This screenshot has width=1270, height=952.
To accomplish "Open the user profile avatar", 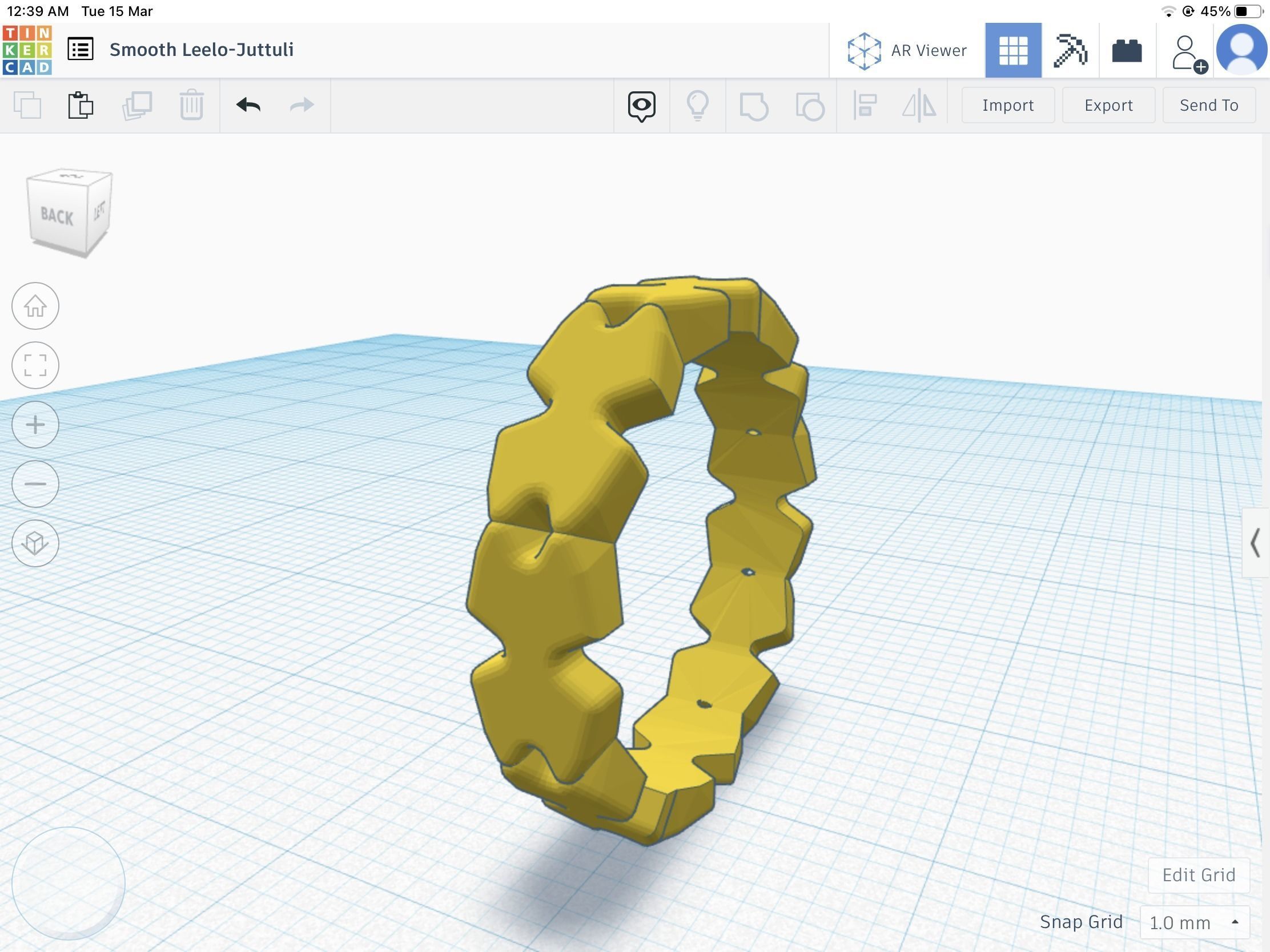I will [1241, 49].
